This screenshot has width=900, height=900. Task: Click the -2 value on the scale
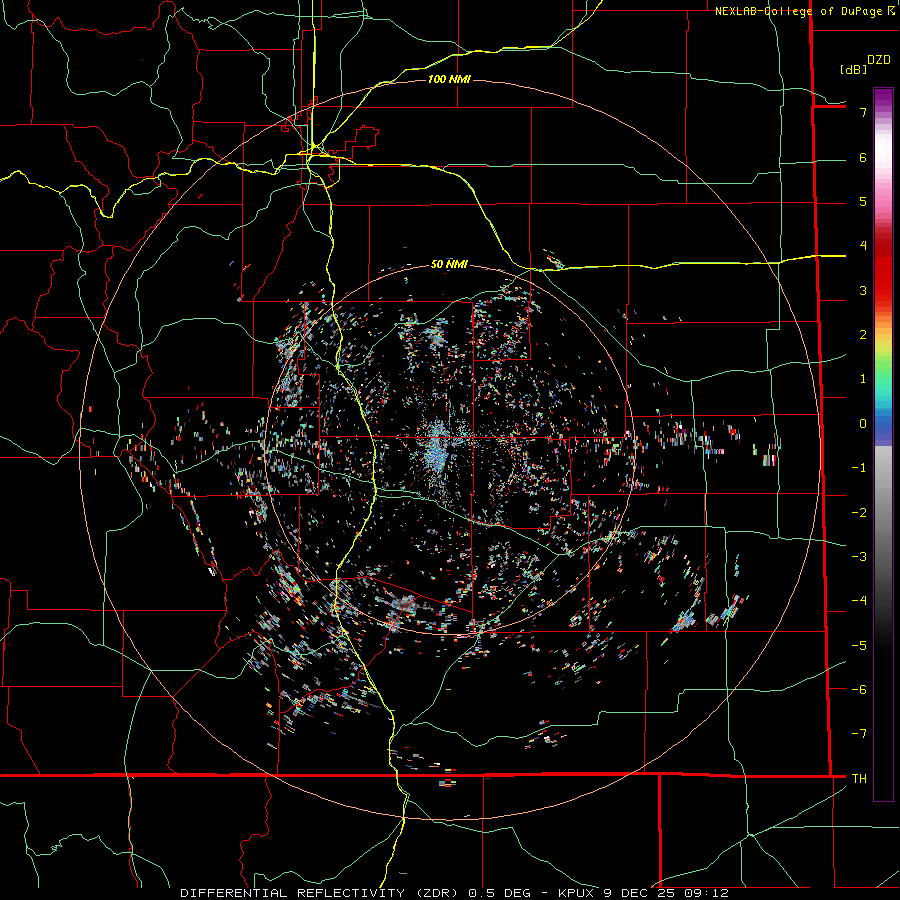click(859, 513)
